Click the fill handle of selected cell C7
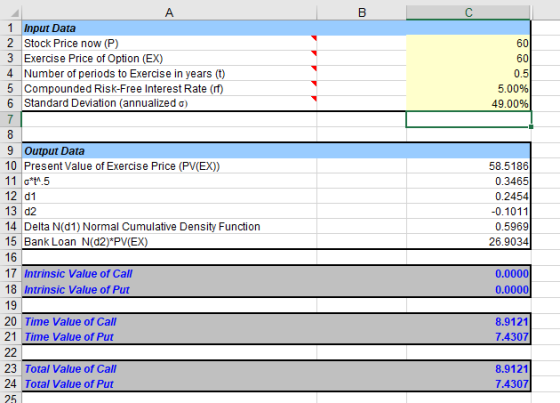 point(531,127)
